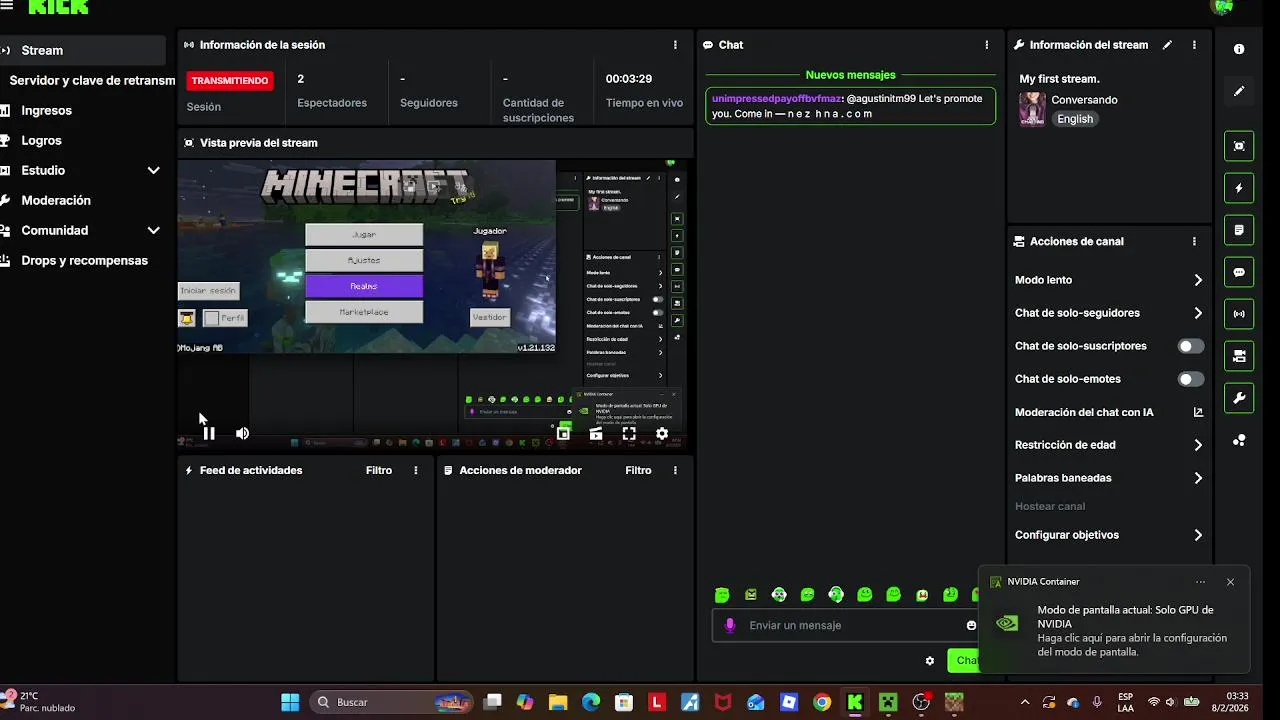Image resolution: width=1280 pixels, height=720 pixels.
Task: Toggle channel actions widget in sidebar
Action: pyautogui.click(x=1239, y=356)
